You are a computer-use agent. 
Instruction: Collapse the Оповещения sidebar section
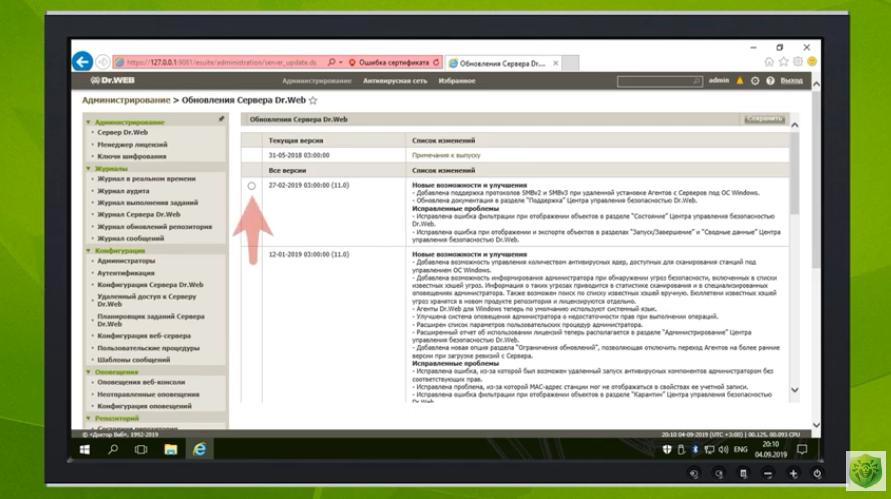pos(88,372)
